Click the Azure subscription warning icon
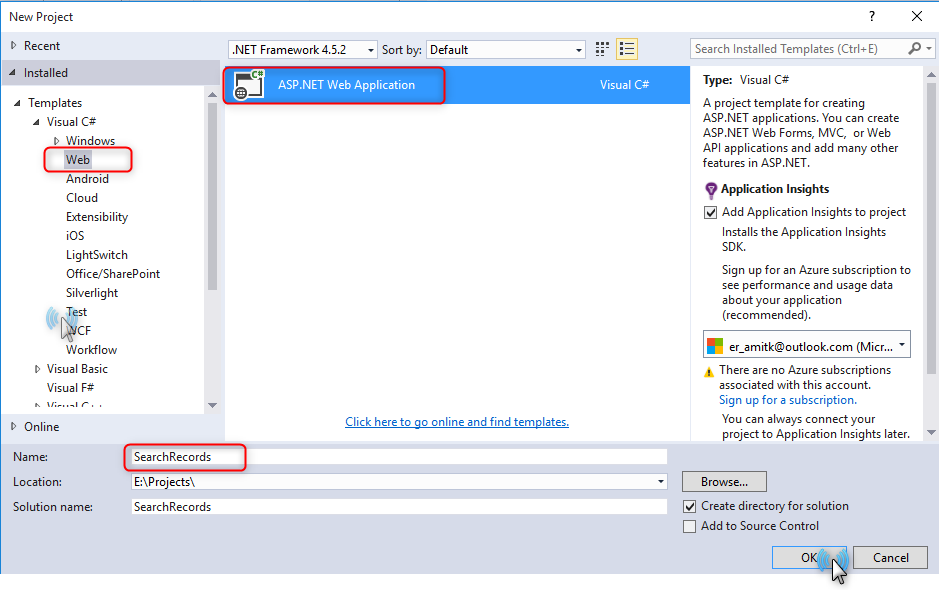Screen dimensions: 939x590 coord(709,372)
